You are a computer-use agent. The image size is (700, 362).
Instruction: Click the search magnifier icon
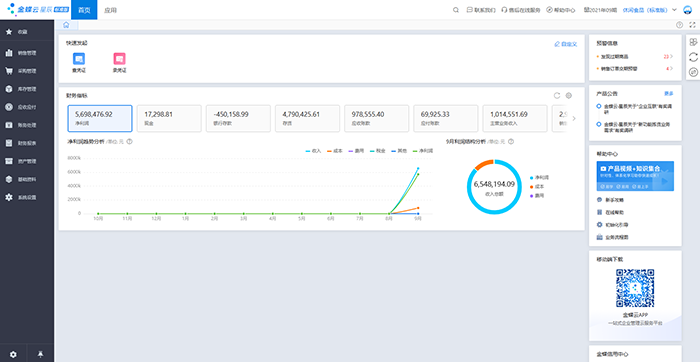[x=456, y=10]
